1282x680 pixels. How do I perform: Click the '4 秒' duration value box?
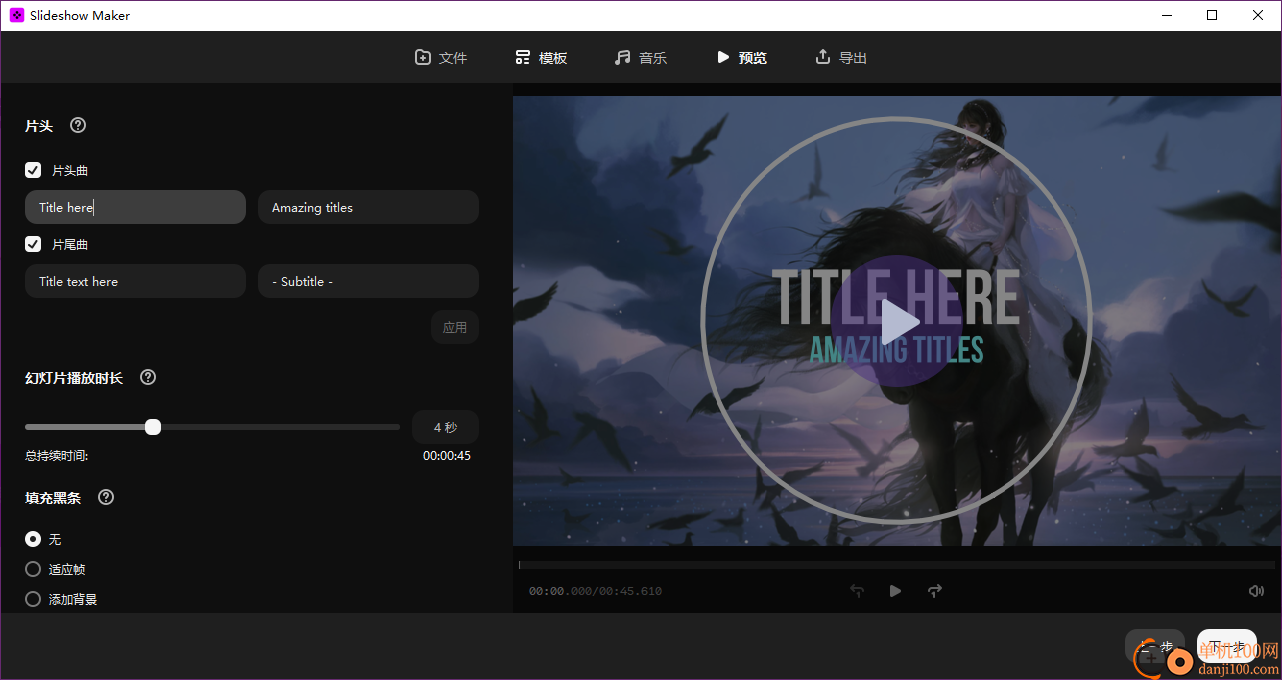click(x=445, y=427)
